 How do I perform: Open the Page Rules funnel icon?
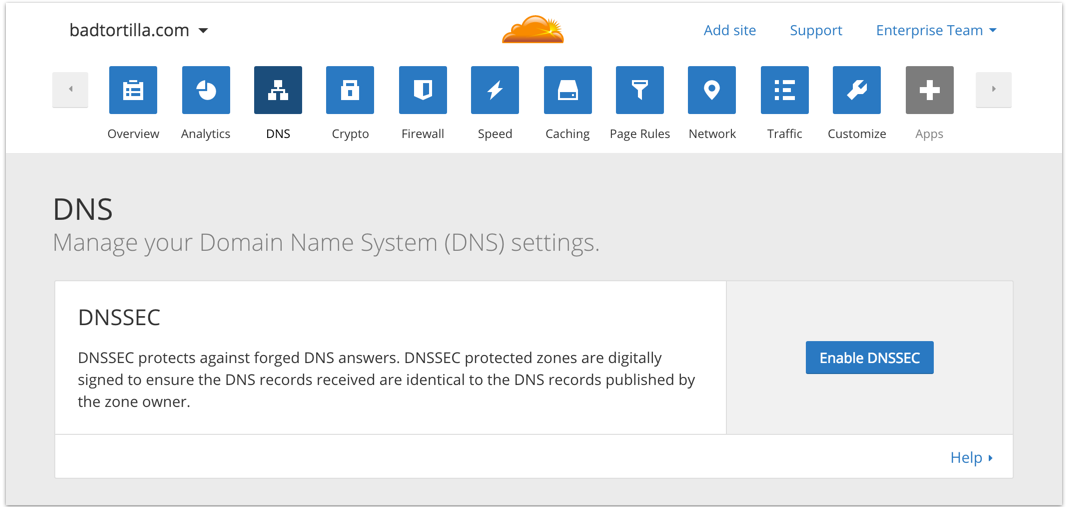click(x=640, y=90)
